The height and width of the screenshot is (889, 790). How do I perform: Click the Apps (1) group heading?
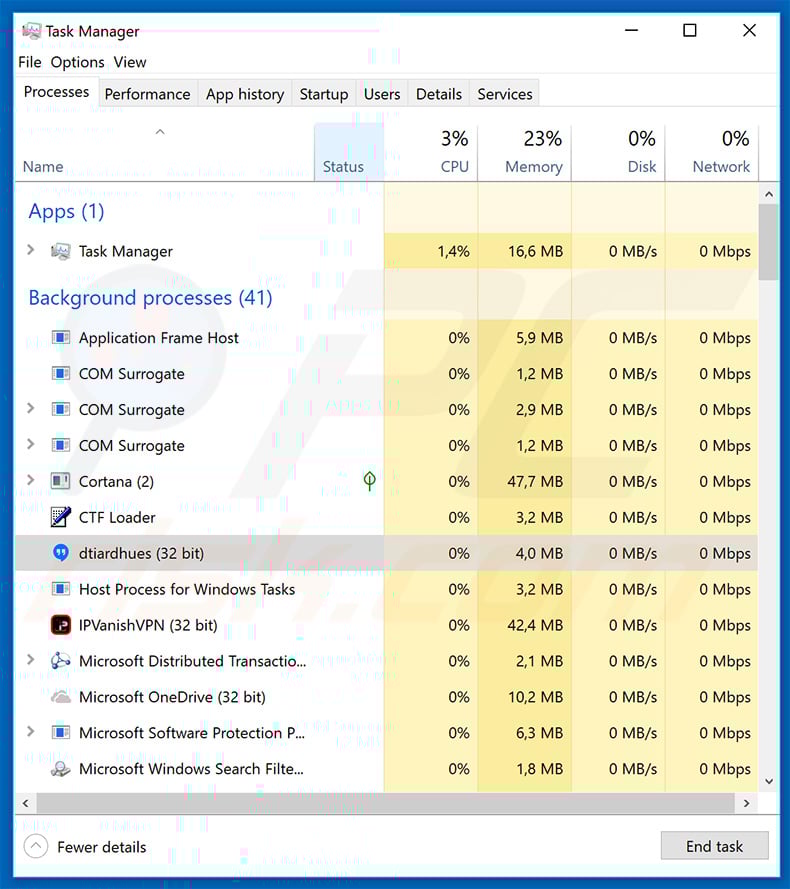(66, 211)
